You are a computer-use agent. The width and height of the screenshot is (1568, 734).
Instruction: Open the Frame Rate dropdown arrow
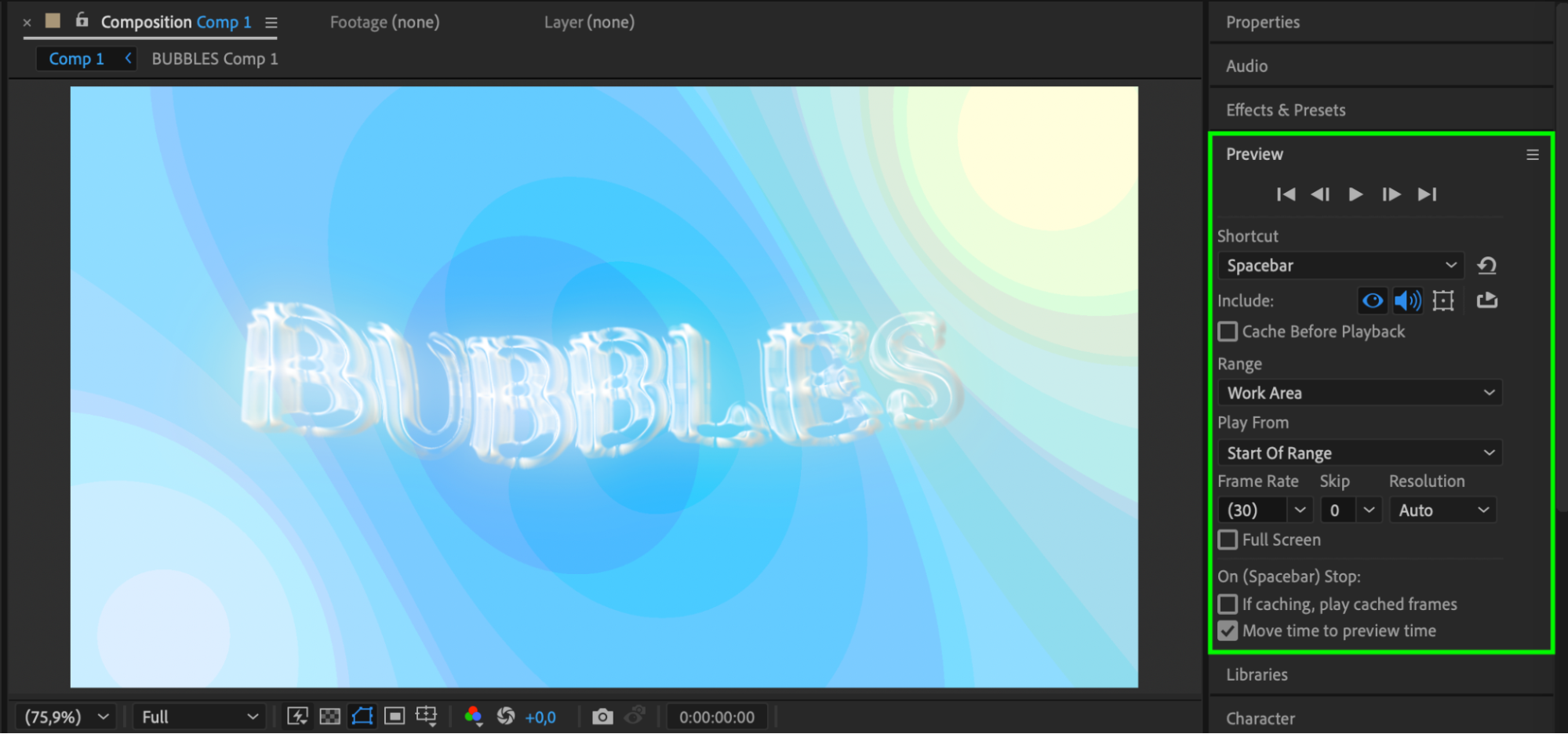tap(1300, 511)
